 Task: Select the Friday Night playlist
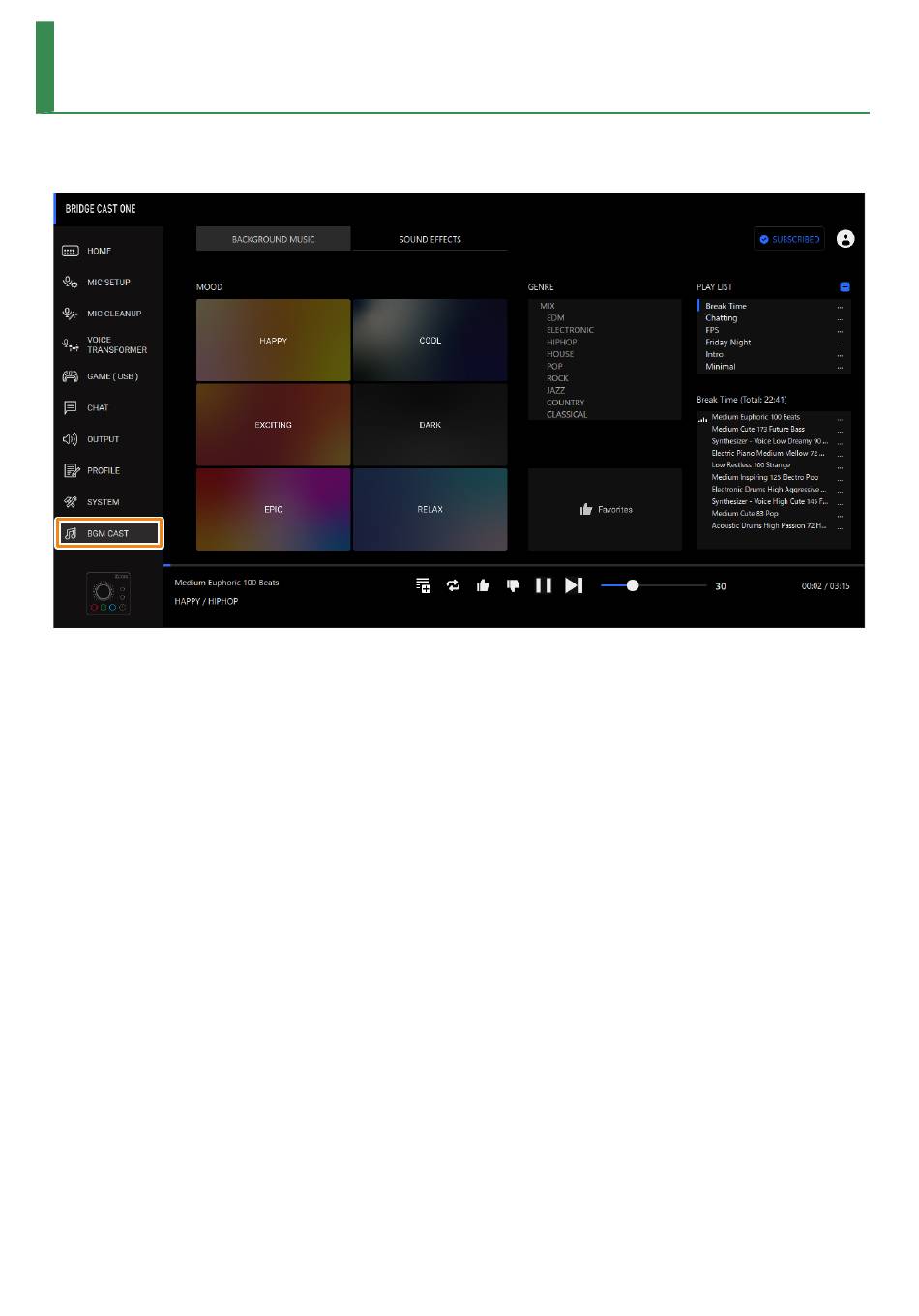[x=728, y=342]
